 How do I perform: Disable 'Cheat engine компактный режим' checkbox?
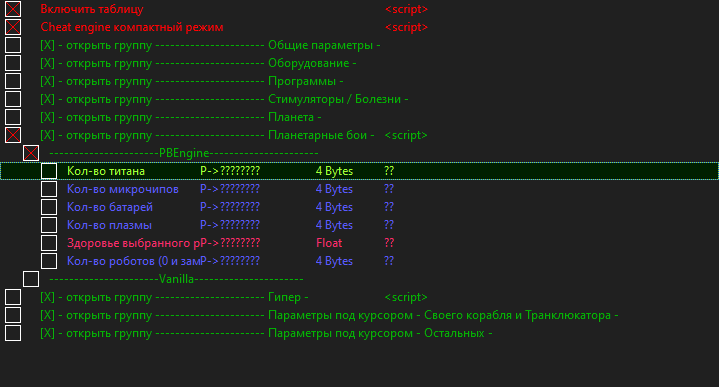click(13, 27)
